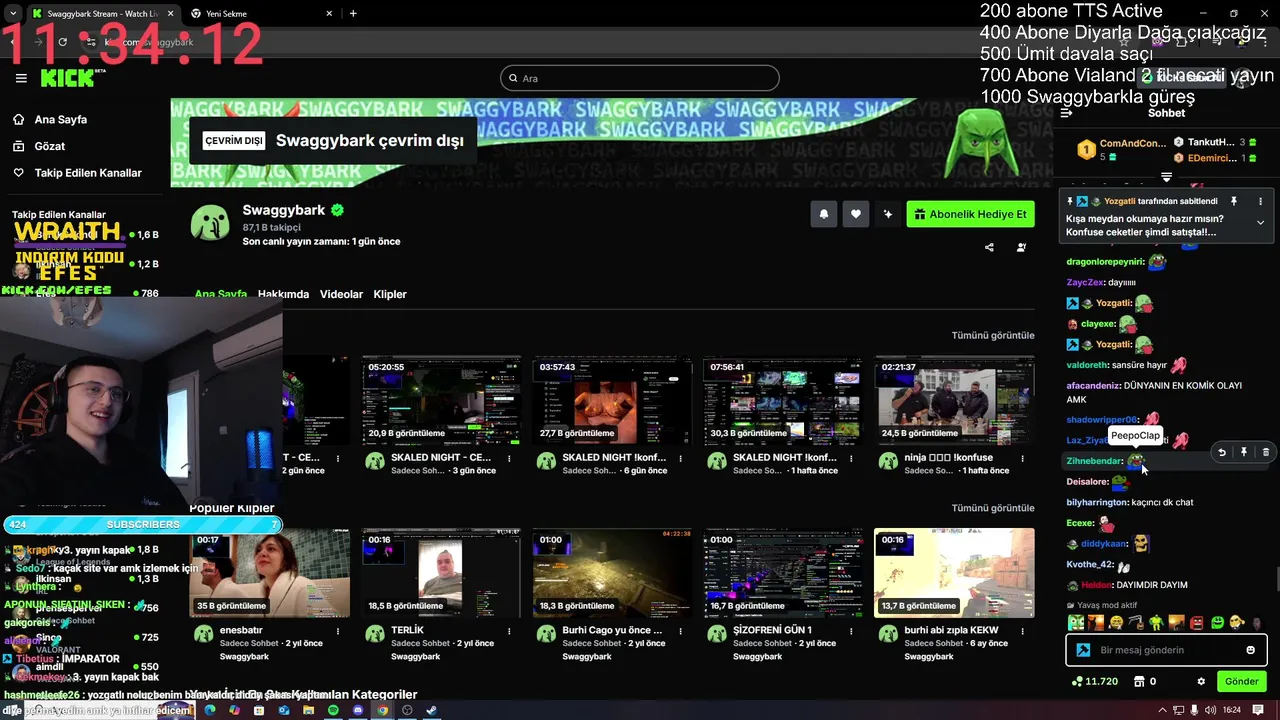Open the Klipler tab
Image resolution: width=1280 pixels, height=720 pixels.
390,294
